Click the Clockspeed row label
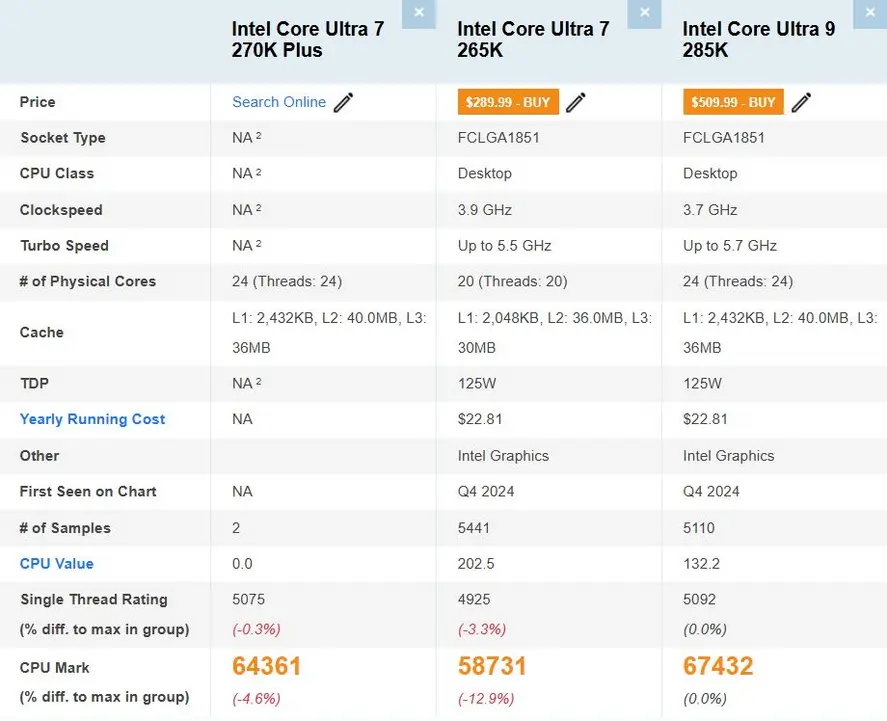 pos(62,210)
